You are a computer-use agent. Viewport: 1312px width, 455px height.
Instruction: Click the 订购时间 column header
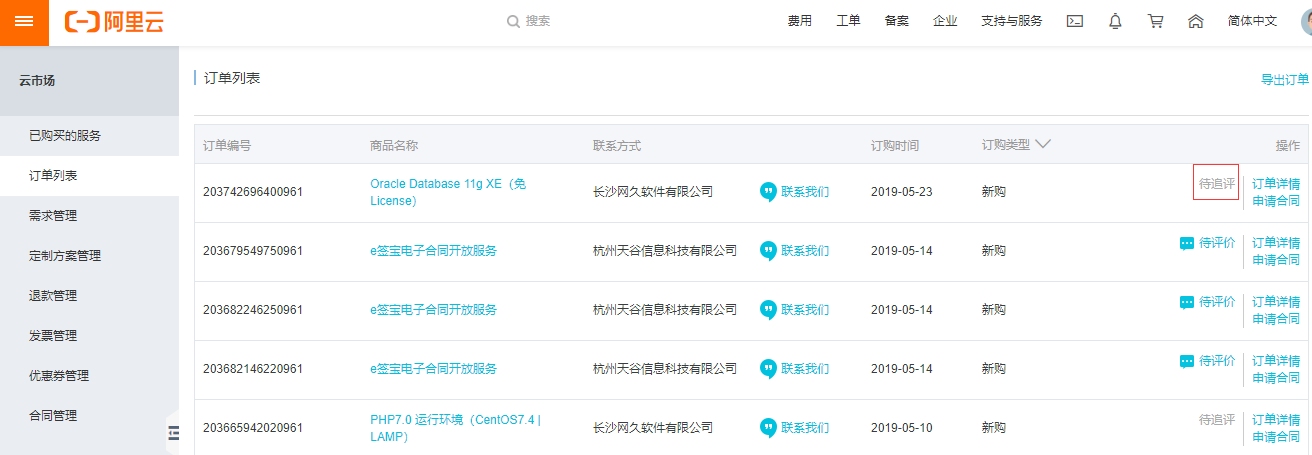pos(894,145)
